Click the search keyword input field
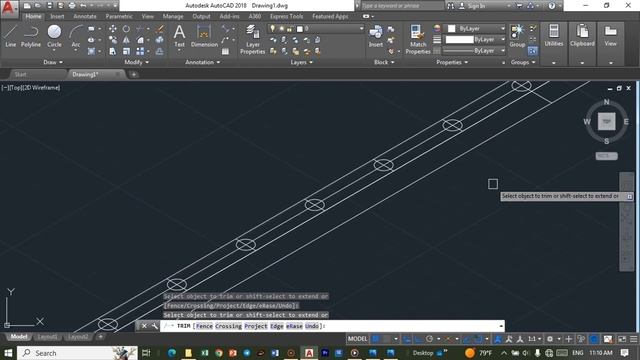Viewport: 640px width, 360px height. click(x=402, y=6)
